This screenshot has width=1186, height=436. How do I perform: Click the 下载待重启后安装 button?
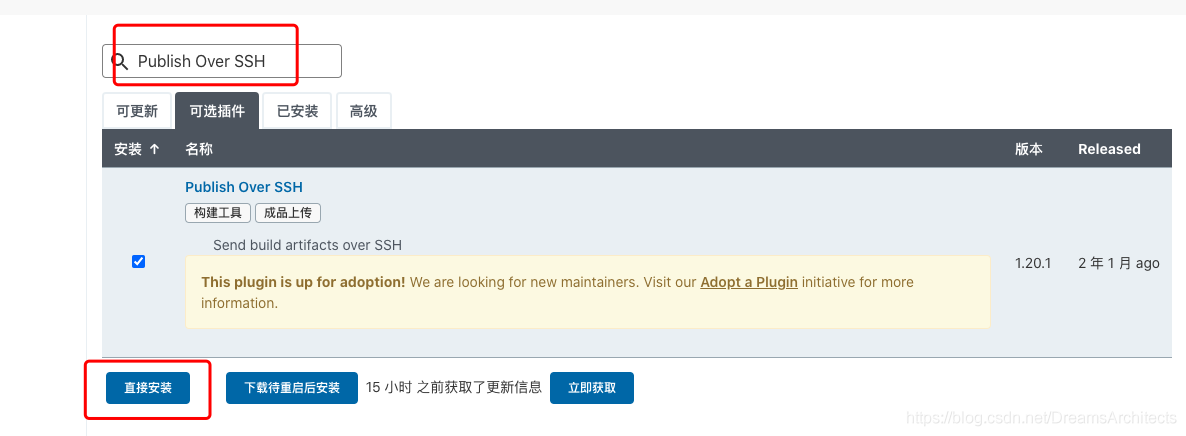(292, 388)
